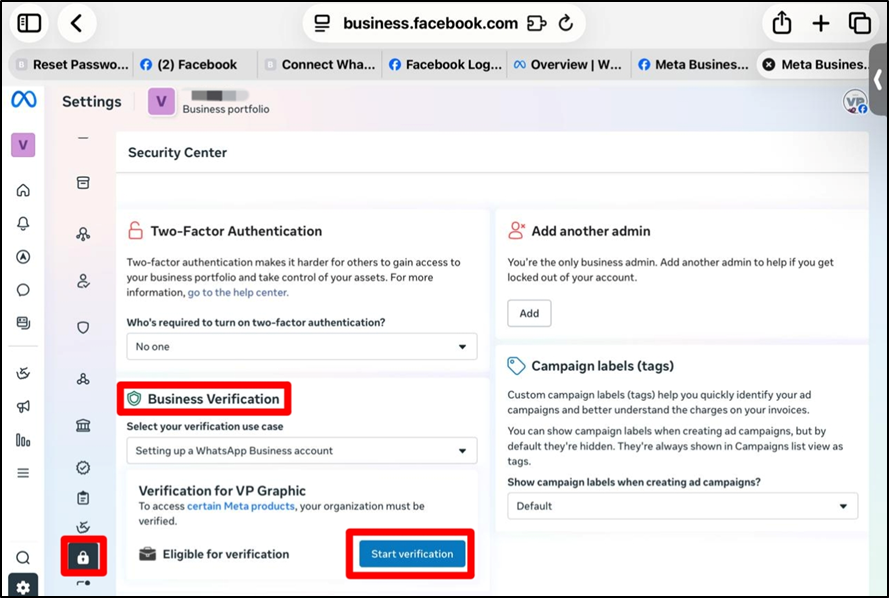Click the bar chart insights icon
This screenshot has width=889, height=598.
point(23,440)
